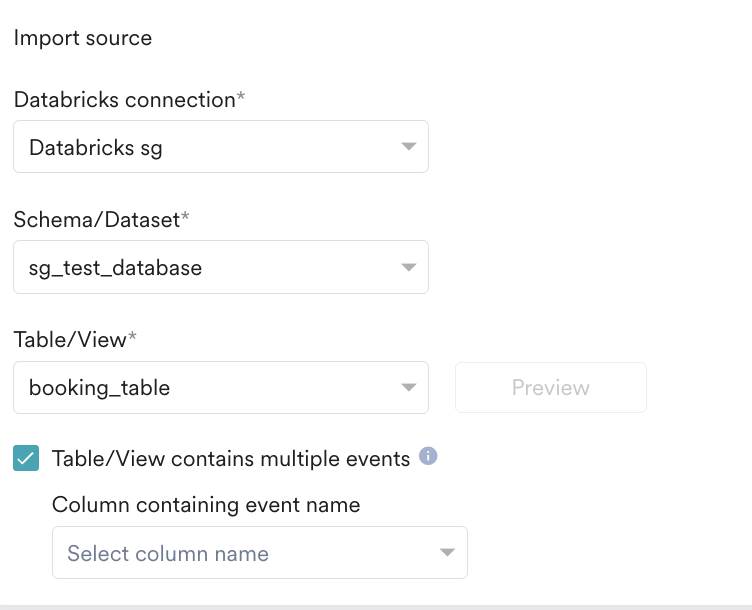
Task: Click the Table/View dropdown caret
Action: coord(408,388)
